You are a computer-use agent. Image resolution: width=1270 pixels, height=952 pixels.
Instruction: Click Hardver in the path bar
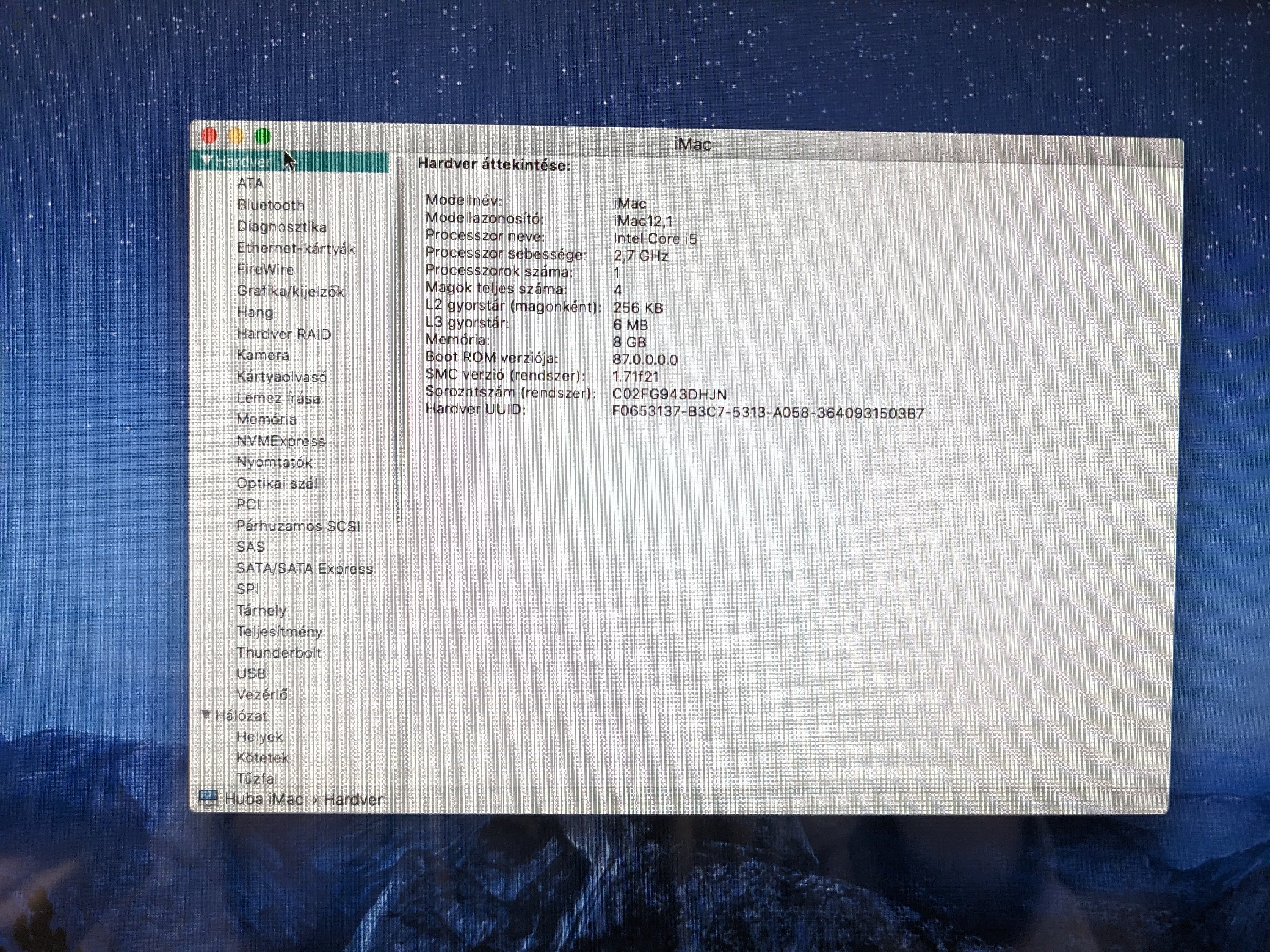(353, 799)
